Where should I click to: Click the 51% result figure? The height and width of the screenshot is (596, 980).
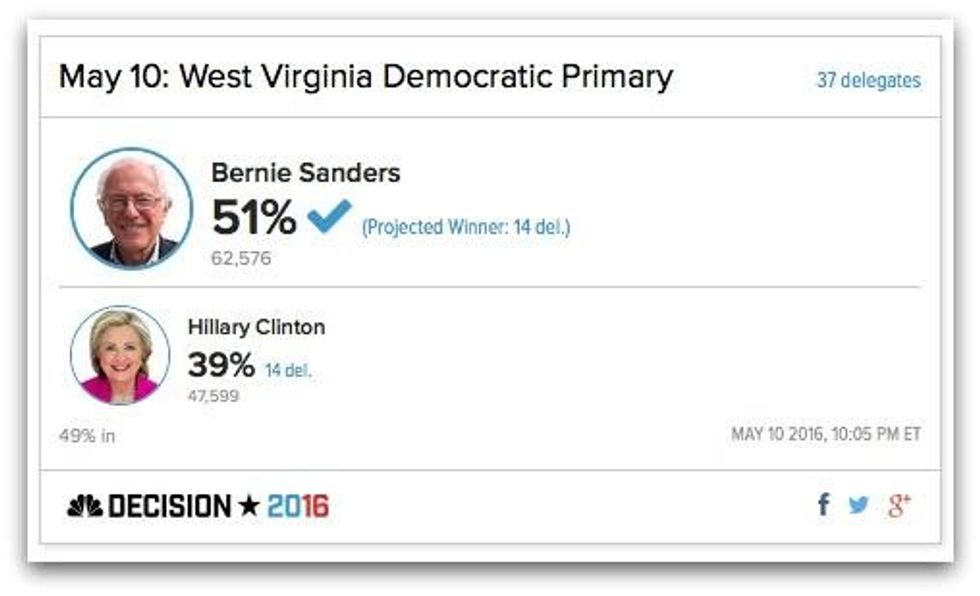click(x=253, y=216)
